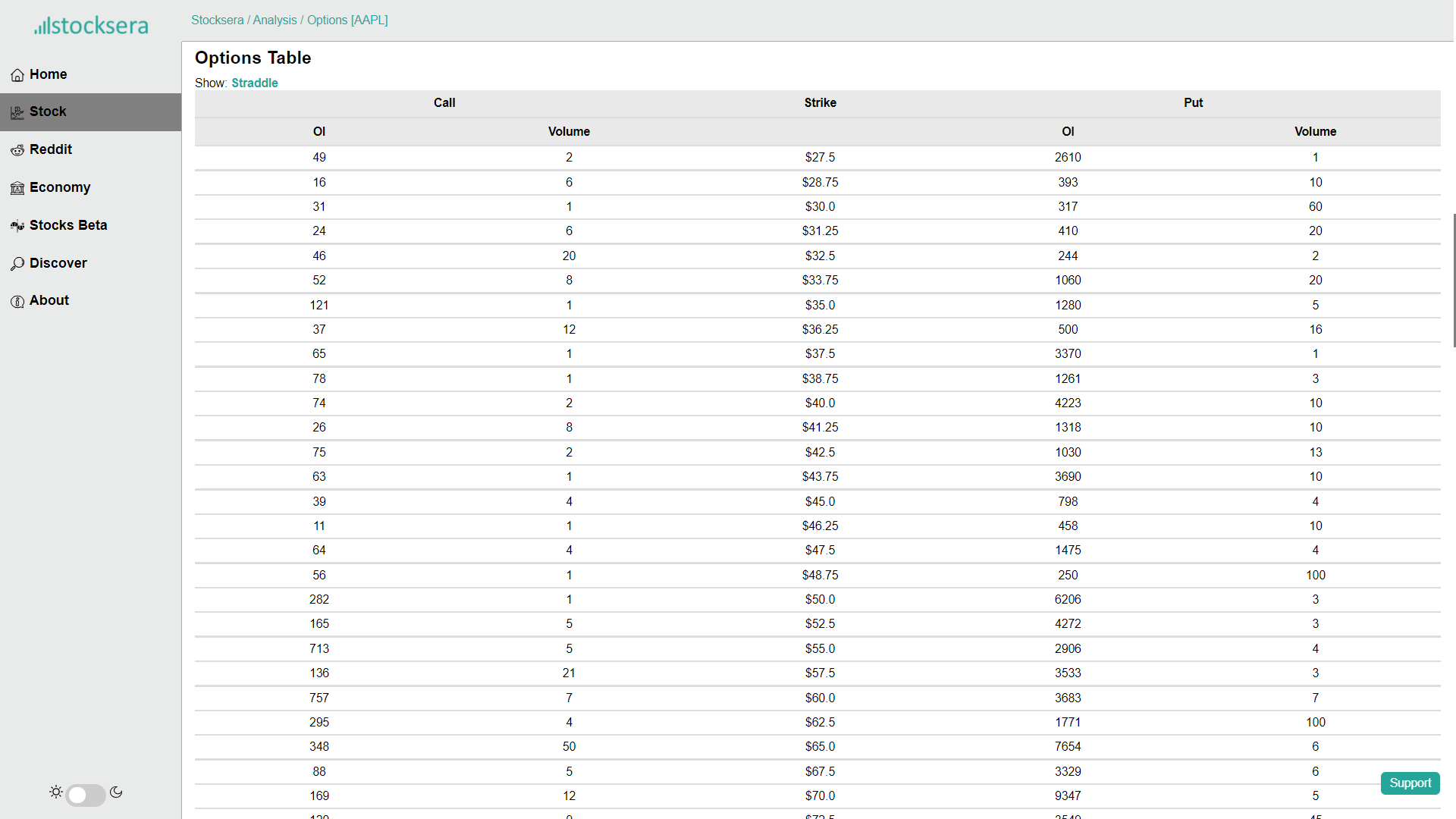Open the Analysis breadcrumb link
The width and height of the screenshot is (1456, 819).
[x=275, y=20]
